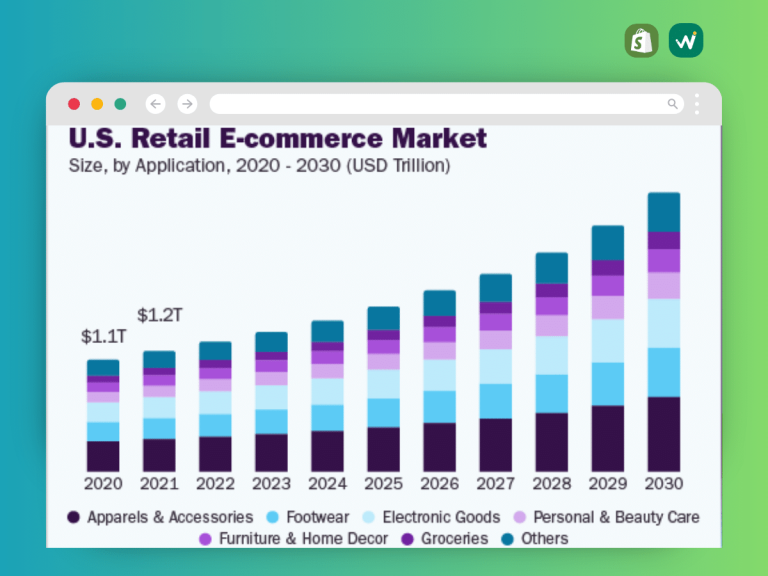Click the U.S. Retail E-commerce Market title
768x576 pixels.
(278, 138)
